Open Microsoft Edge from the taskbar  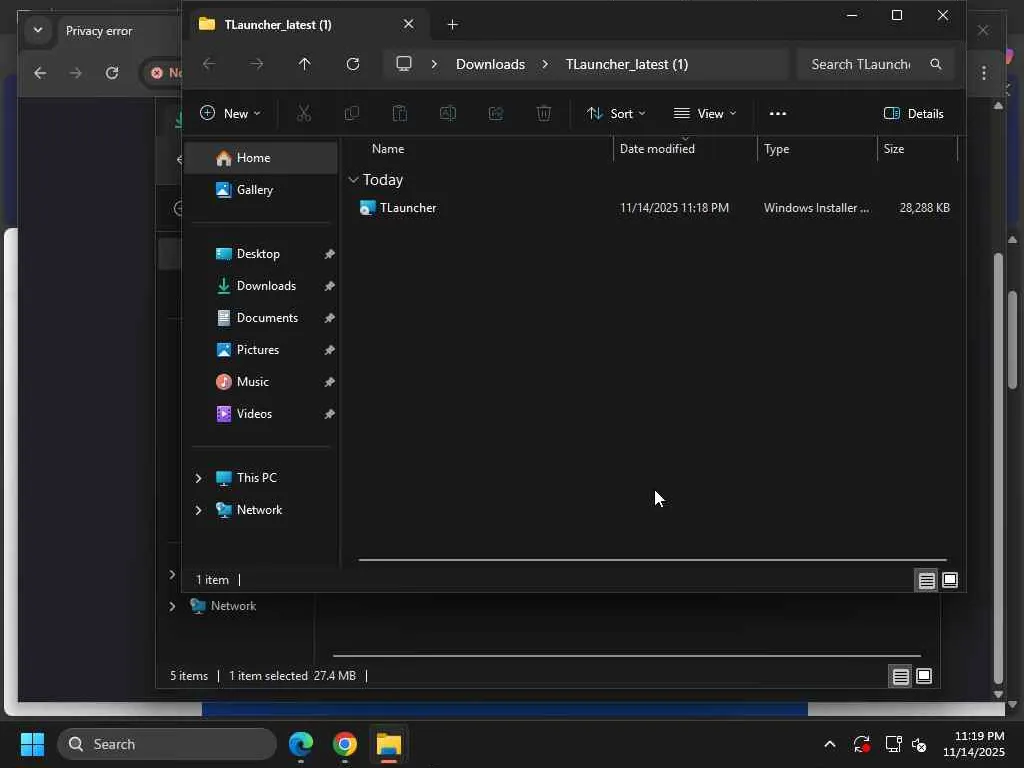(x=301, y=744)
